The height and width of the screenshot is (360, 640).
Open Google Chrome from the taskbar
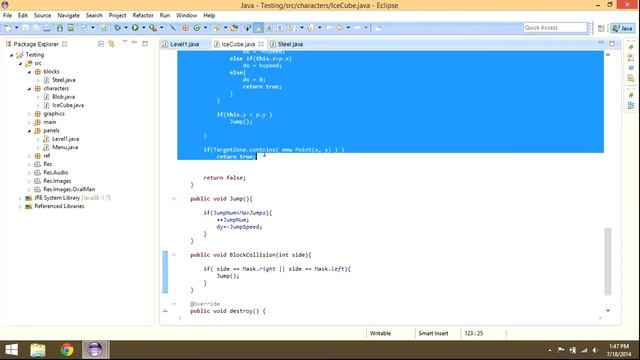[67, 350]
